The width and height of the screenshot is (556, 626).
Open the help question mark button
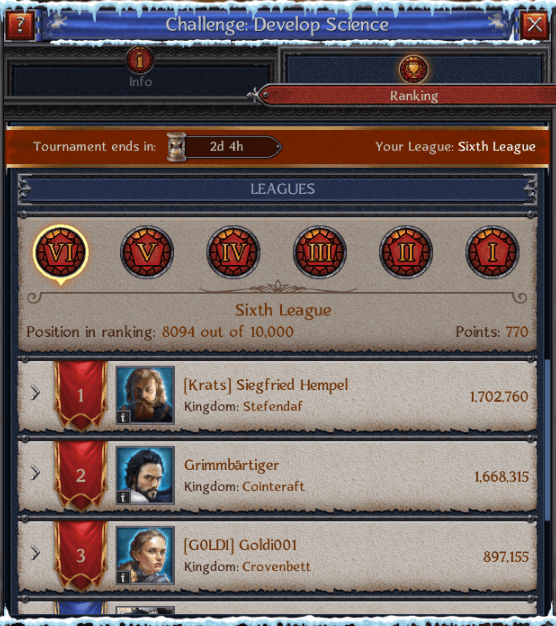coord(19,25)
